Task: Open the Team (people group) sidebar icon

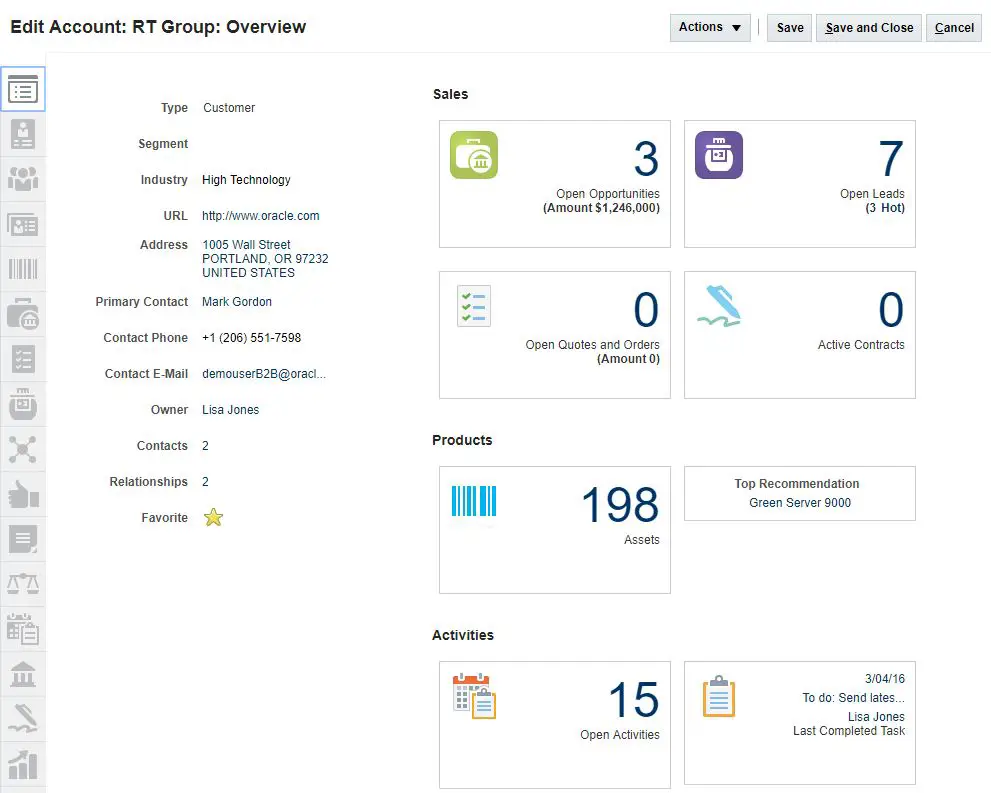Action: click(22, 179)
